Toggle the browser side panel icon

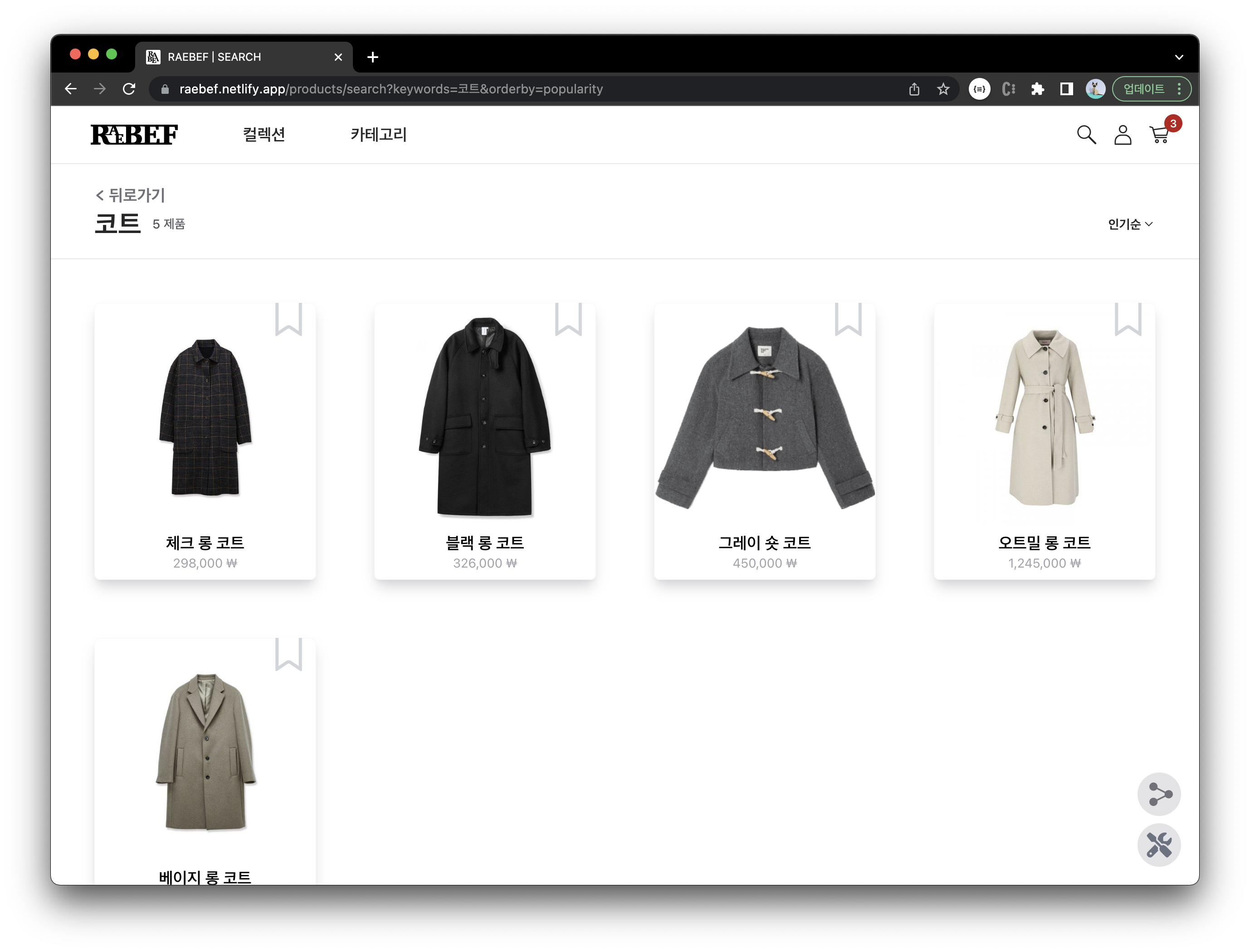click(1066, 89)
